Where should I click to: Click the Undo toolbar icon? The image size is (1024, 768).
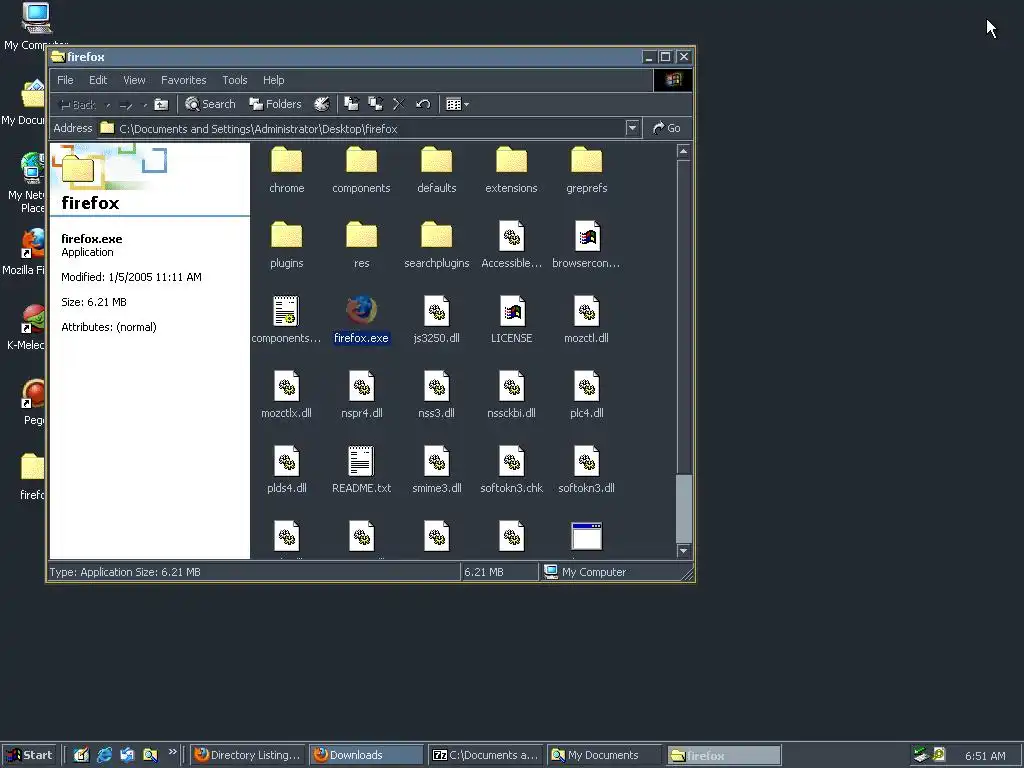pos(423,104)
